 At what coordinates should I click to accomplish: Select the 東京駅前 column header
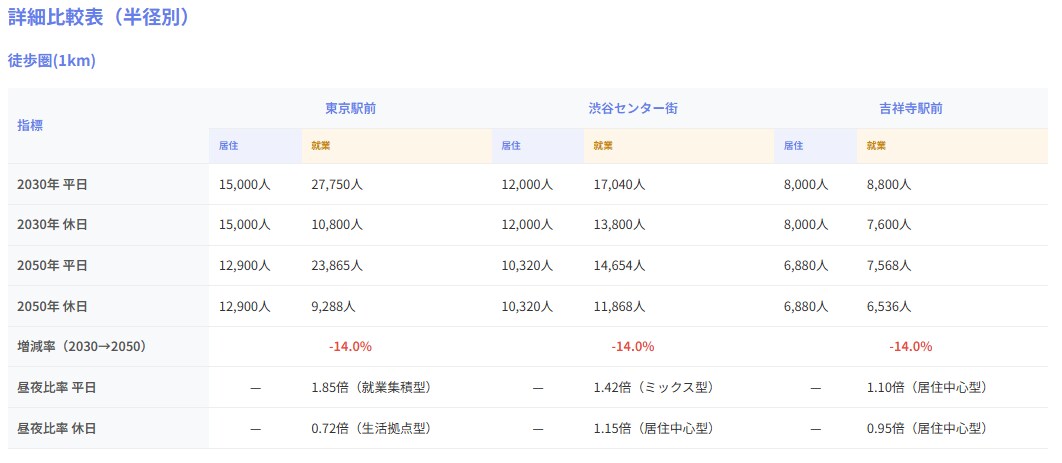(350, 108)
